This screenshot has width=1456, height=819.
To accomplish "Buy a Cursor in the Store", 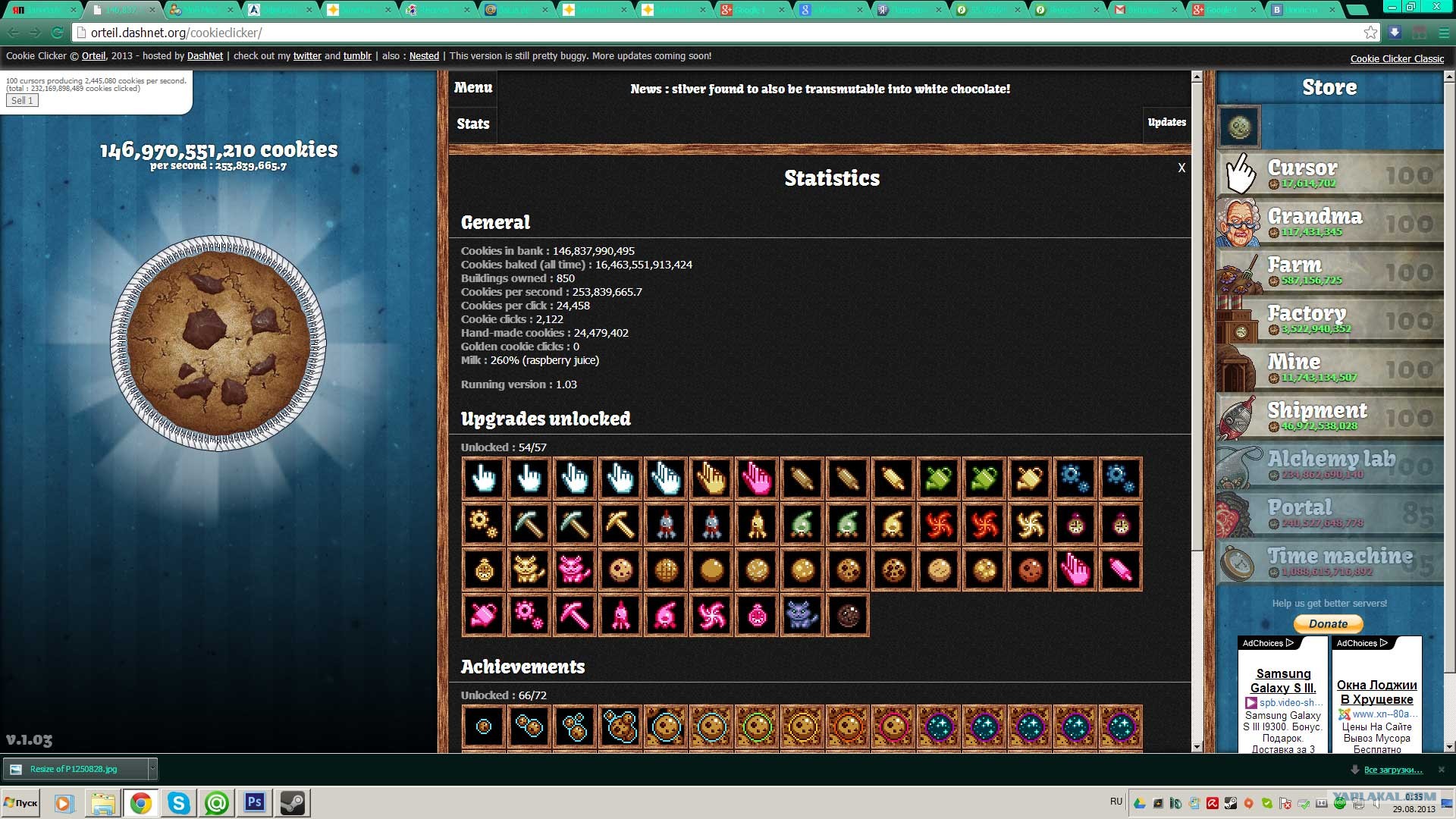I will (x=1330, y=174).
